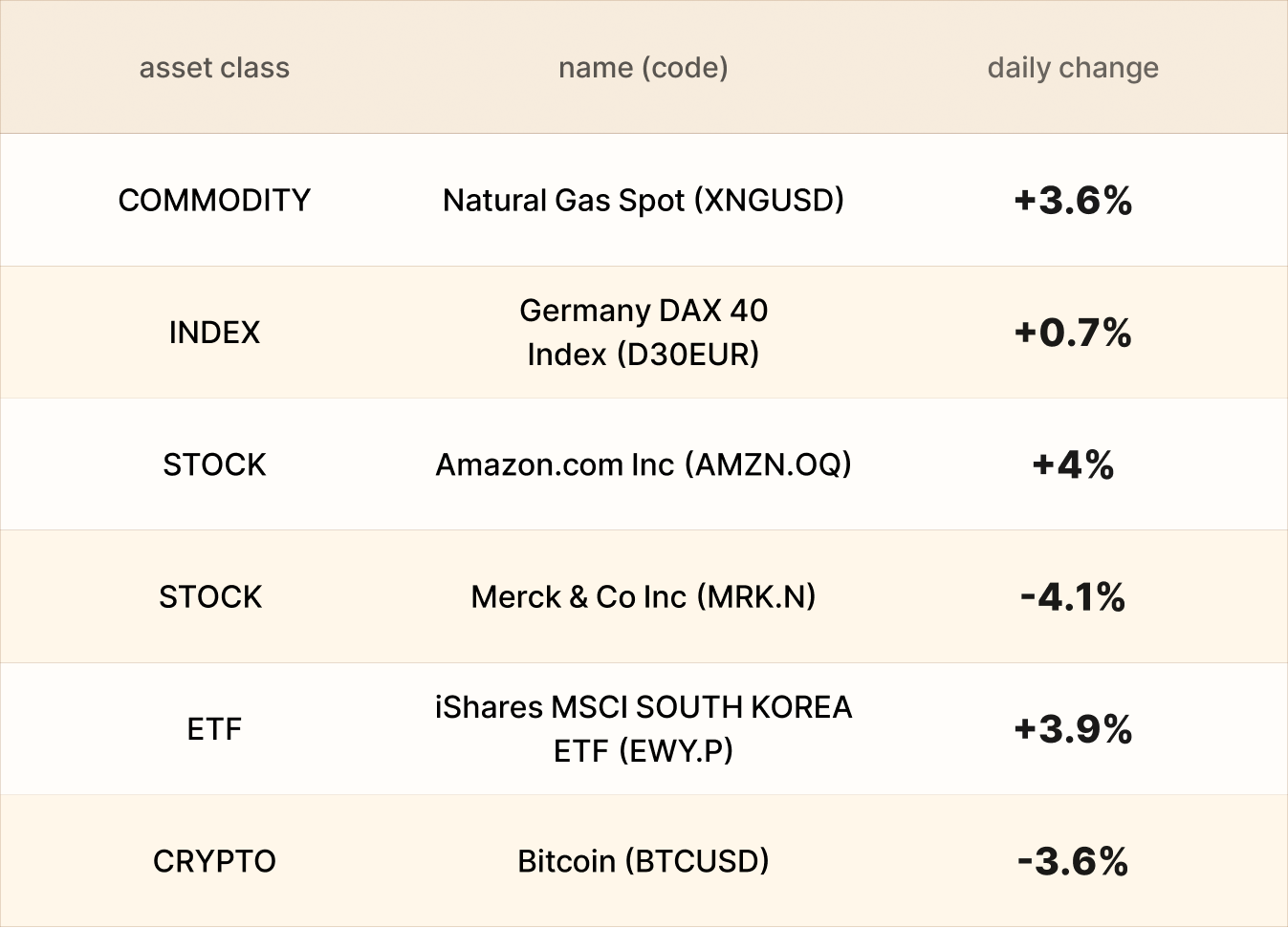Click the 'daily change' column header

1072,68
